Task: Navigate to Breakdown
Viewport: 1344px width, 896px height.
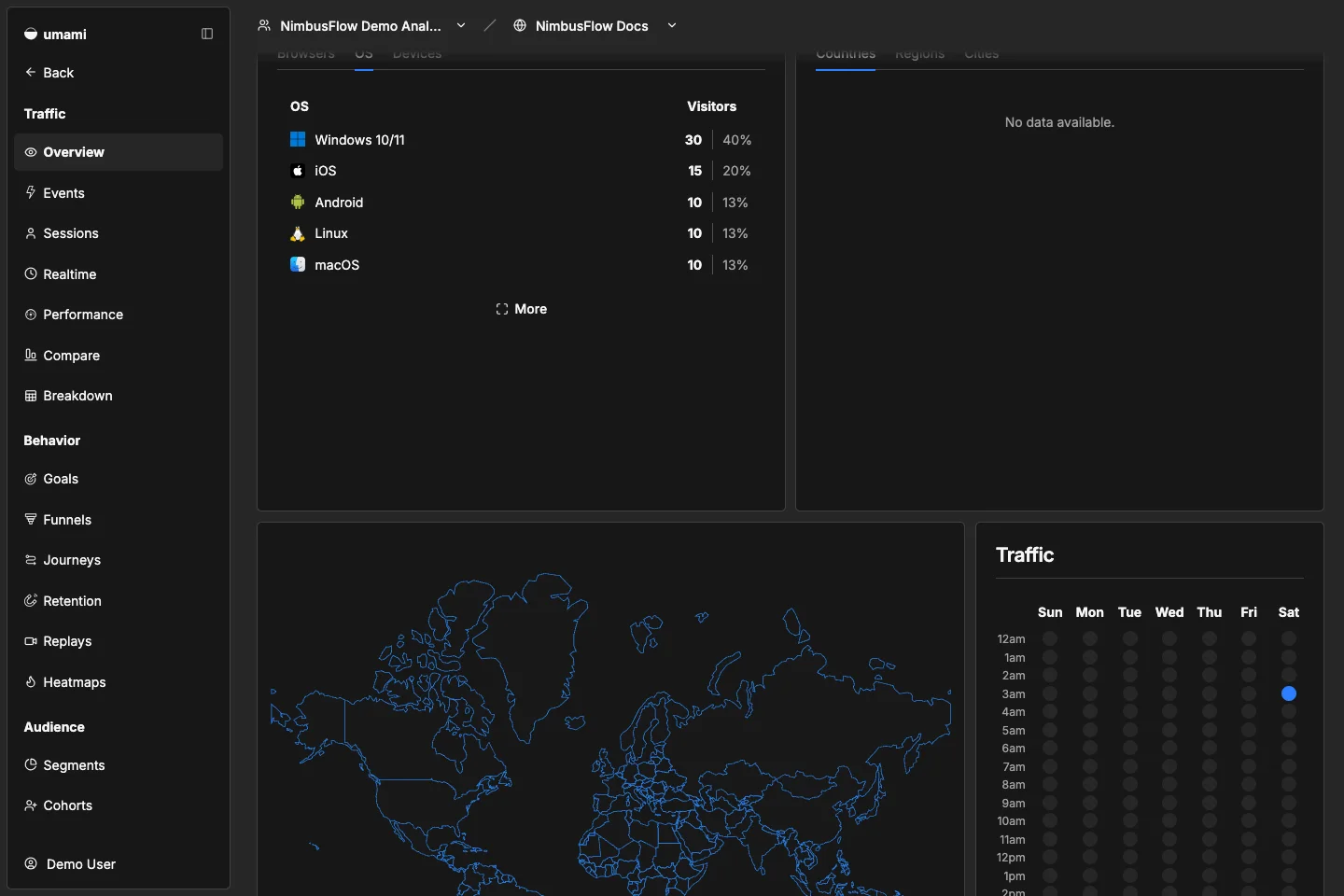Action: click(x=119, y=396)
